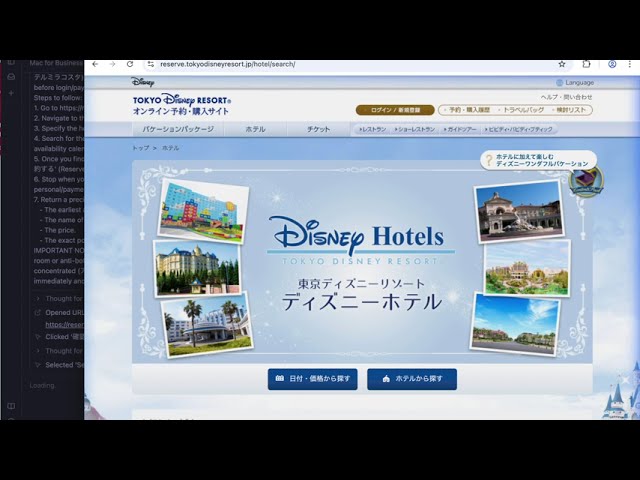This screenshot has width=640, height=480.
Task: Click ホテルから探す button
Action: (x=411, y=379)
